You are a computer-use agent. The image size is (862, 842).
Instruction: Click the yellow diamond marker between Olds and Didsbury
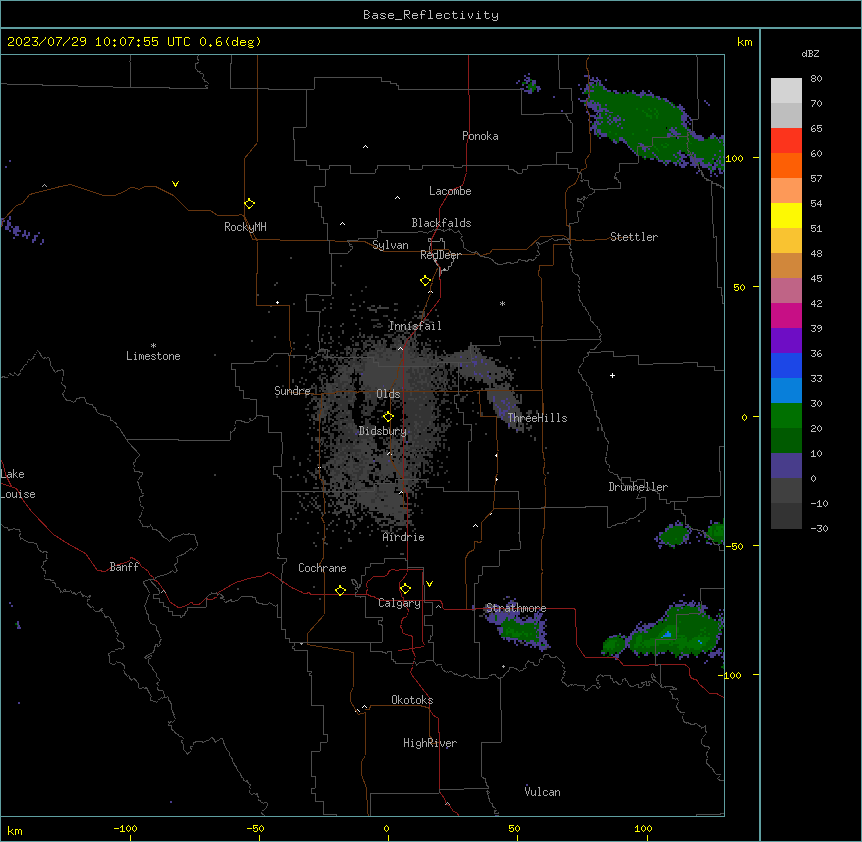[388, 417]
